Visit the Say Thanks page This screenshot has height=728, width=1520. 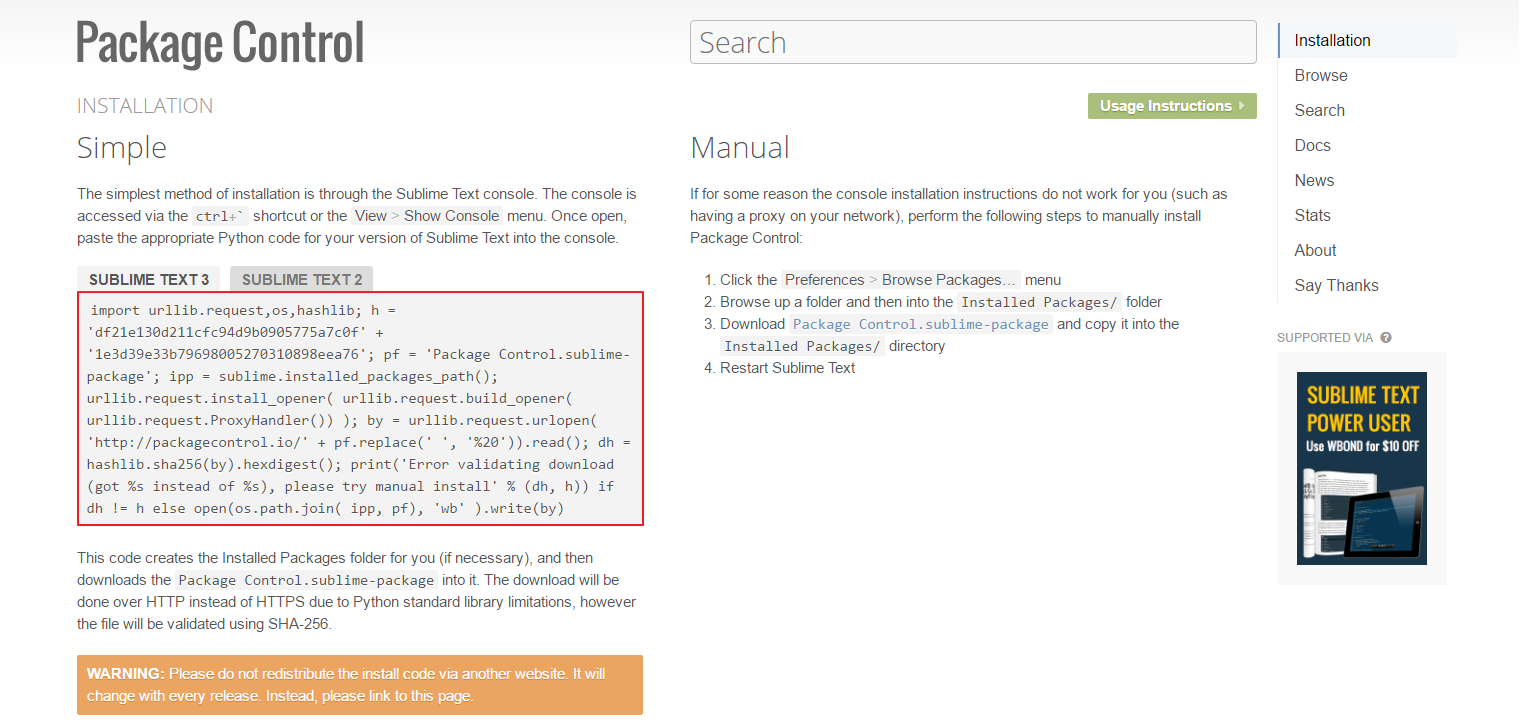[1337, 285]
